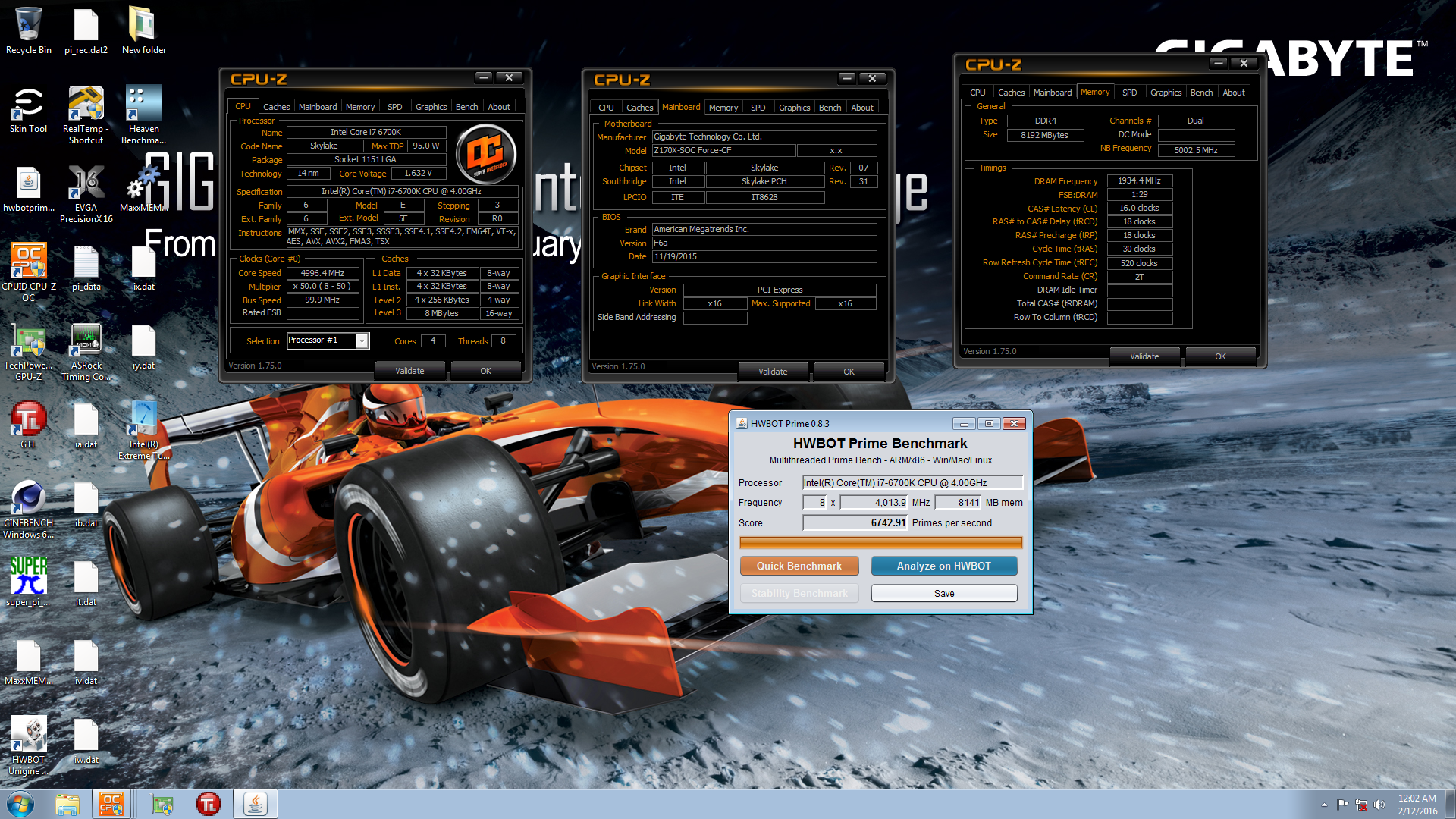
Task: Click OK in middle CPU-Z window
Action: coord(849,372)
